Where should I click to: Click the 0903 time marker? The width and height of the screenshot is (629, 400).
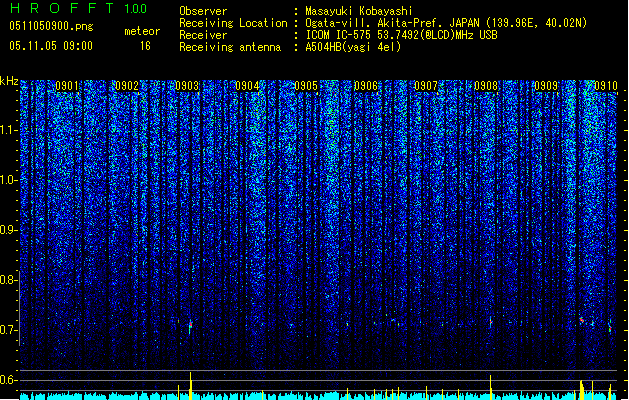pyautogui.click(x=187, y=86)
